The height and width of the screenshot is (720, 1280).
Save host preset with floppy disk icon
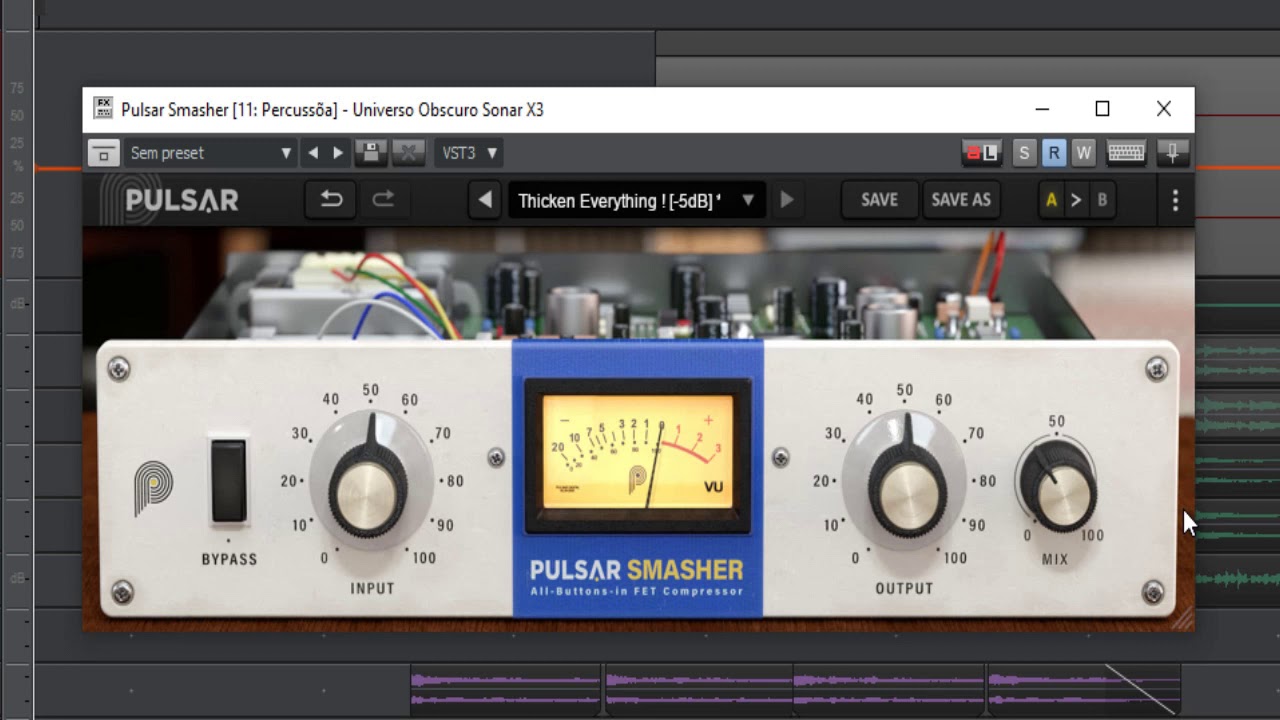click(x=371, y=153)
